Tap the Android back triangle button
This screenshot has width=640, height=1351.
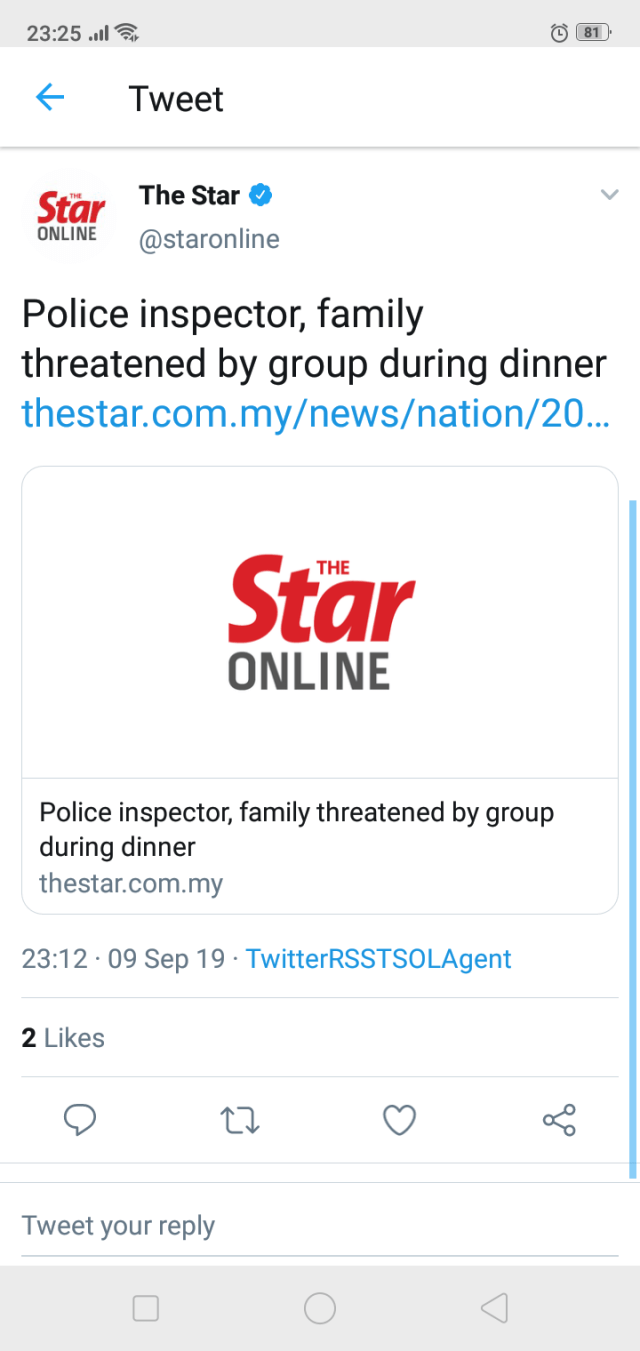pos(494,1308)
